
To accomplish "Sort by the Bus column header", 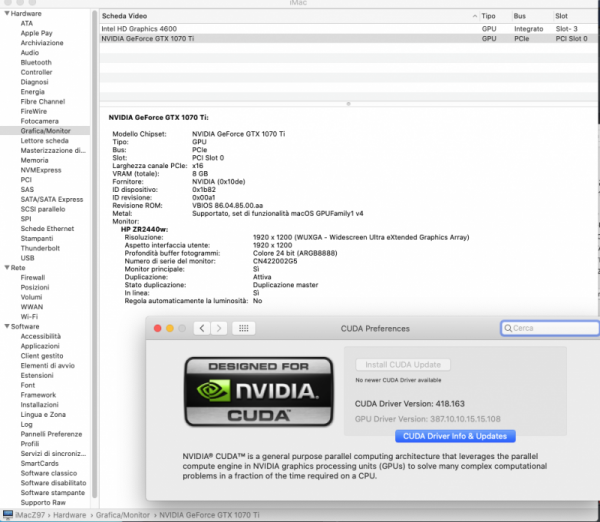I will (520, 16).
